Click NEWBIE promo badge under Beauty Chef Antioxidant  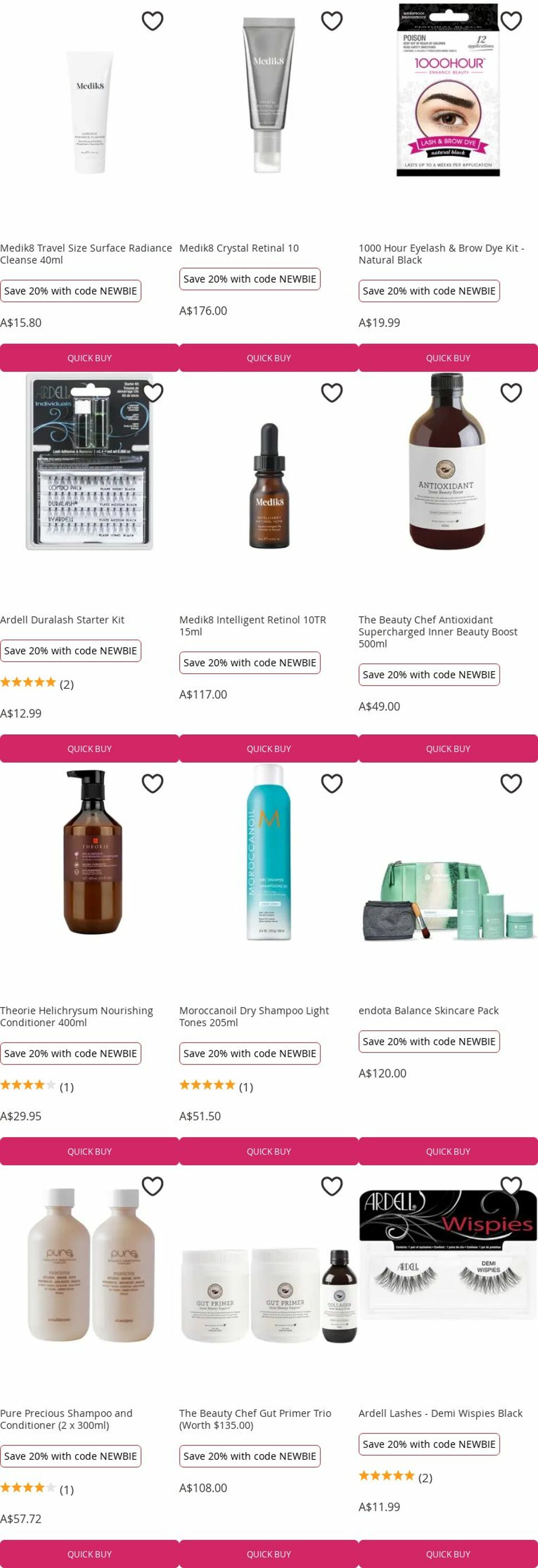click(x=429, y=674)
